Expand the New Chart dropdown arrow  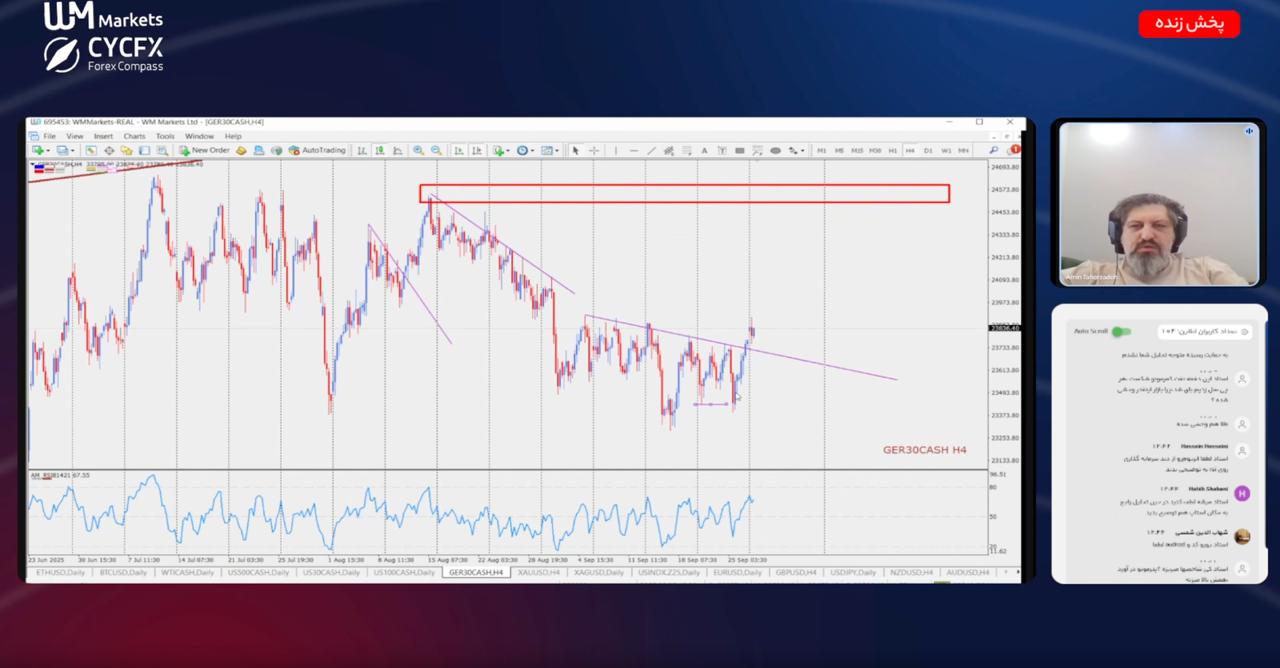point(47,151)
